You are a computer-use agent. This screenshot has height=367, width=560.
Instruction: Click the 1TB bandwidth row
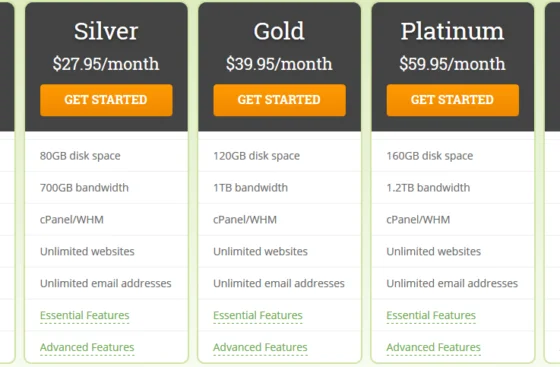tap(279, 187)
